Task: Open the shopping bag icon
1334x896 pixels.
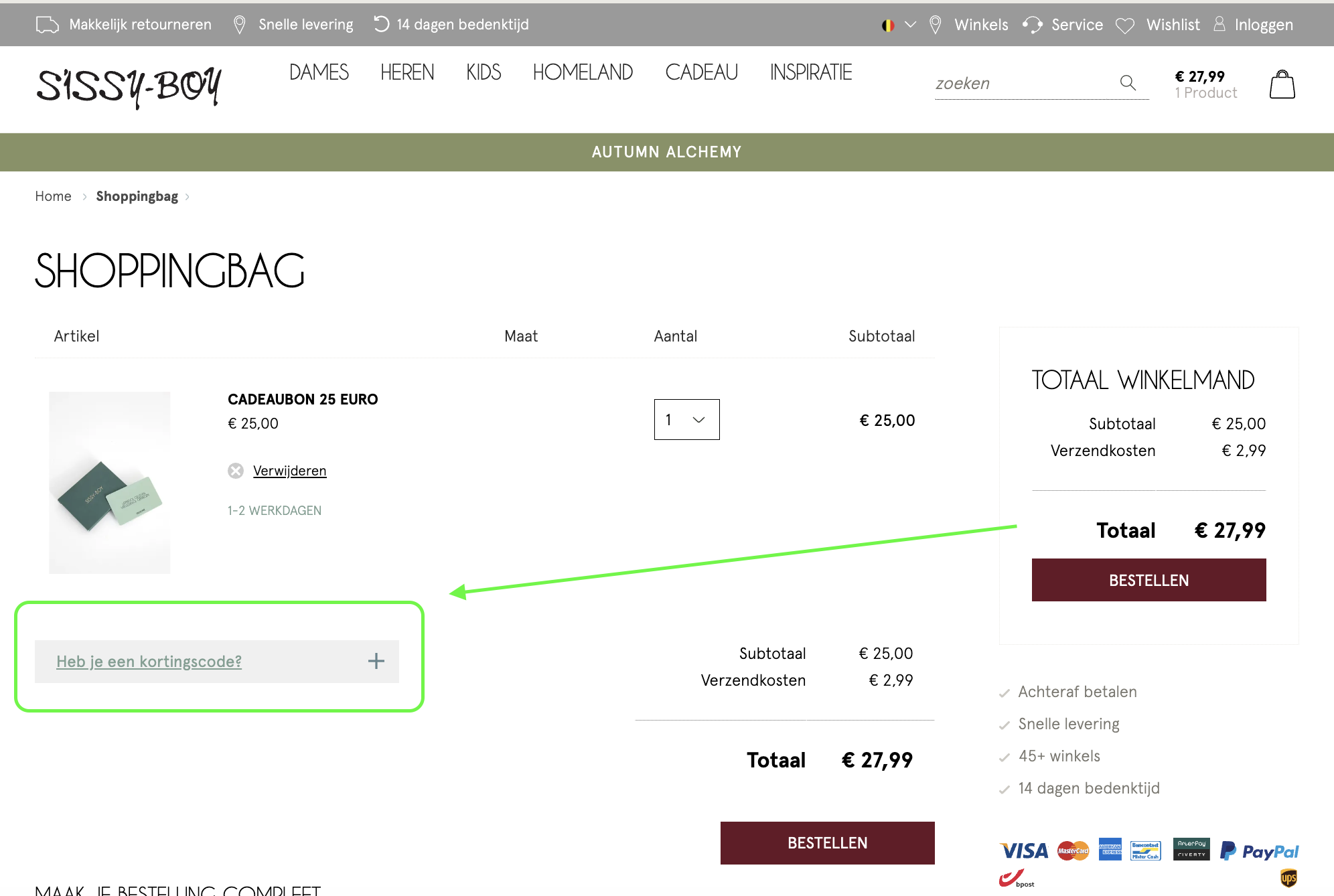Action: click(1282, 84)
